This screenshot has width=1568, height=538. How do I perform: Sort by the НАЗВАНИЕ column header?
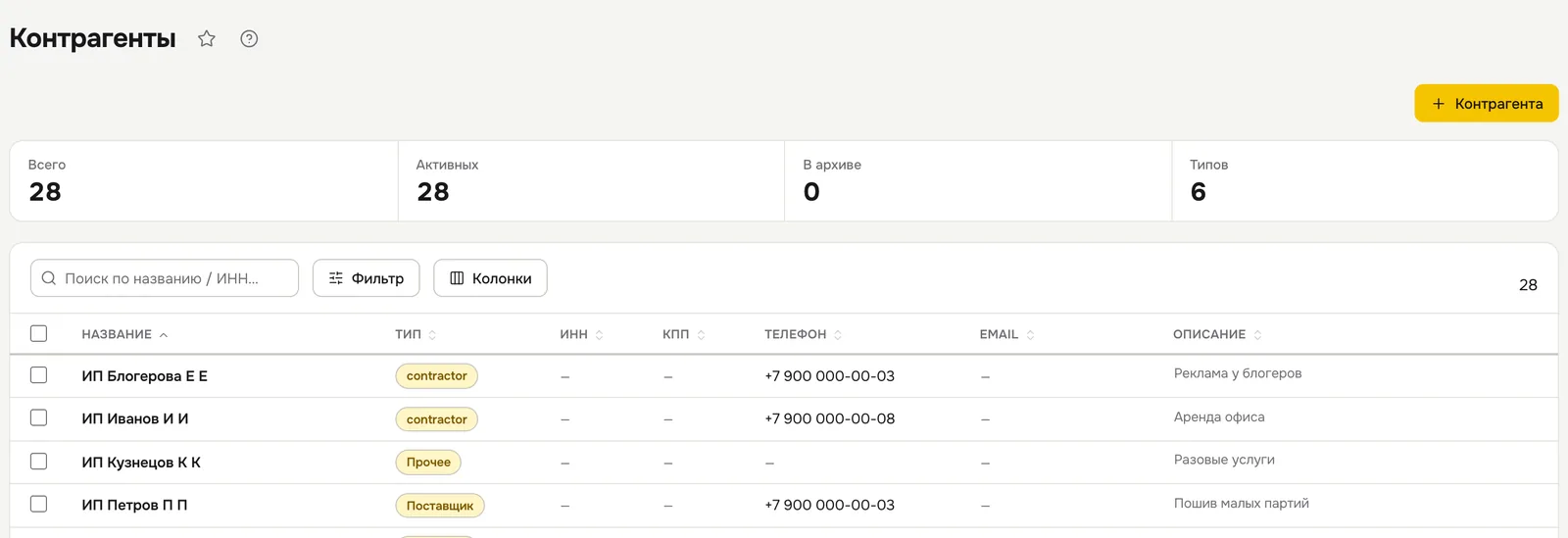(117, 334)
